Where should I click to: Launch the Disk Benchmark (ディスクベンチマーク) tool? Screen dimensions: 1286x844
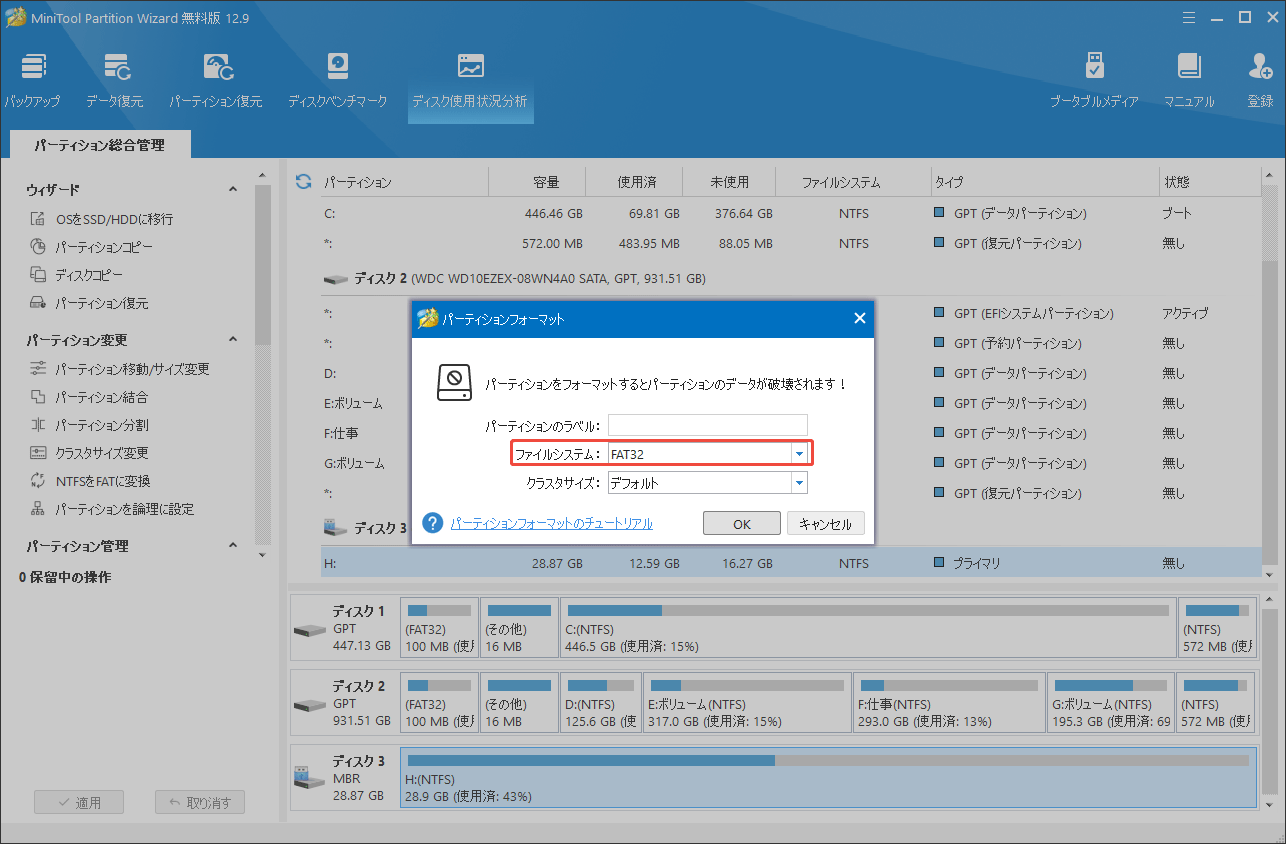[337, 81]
